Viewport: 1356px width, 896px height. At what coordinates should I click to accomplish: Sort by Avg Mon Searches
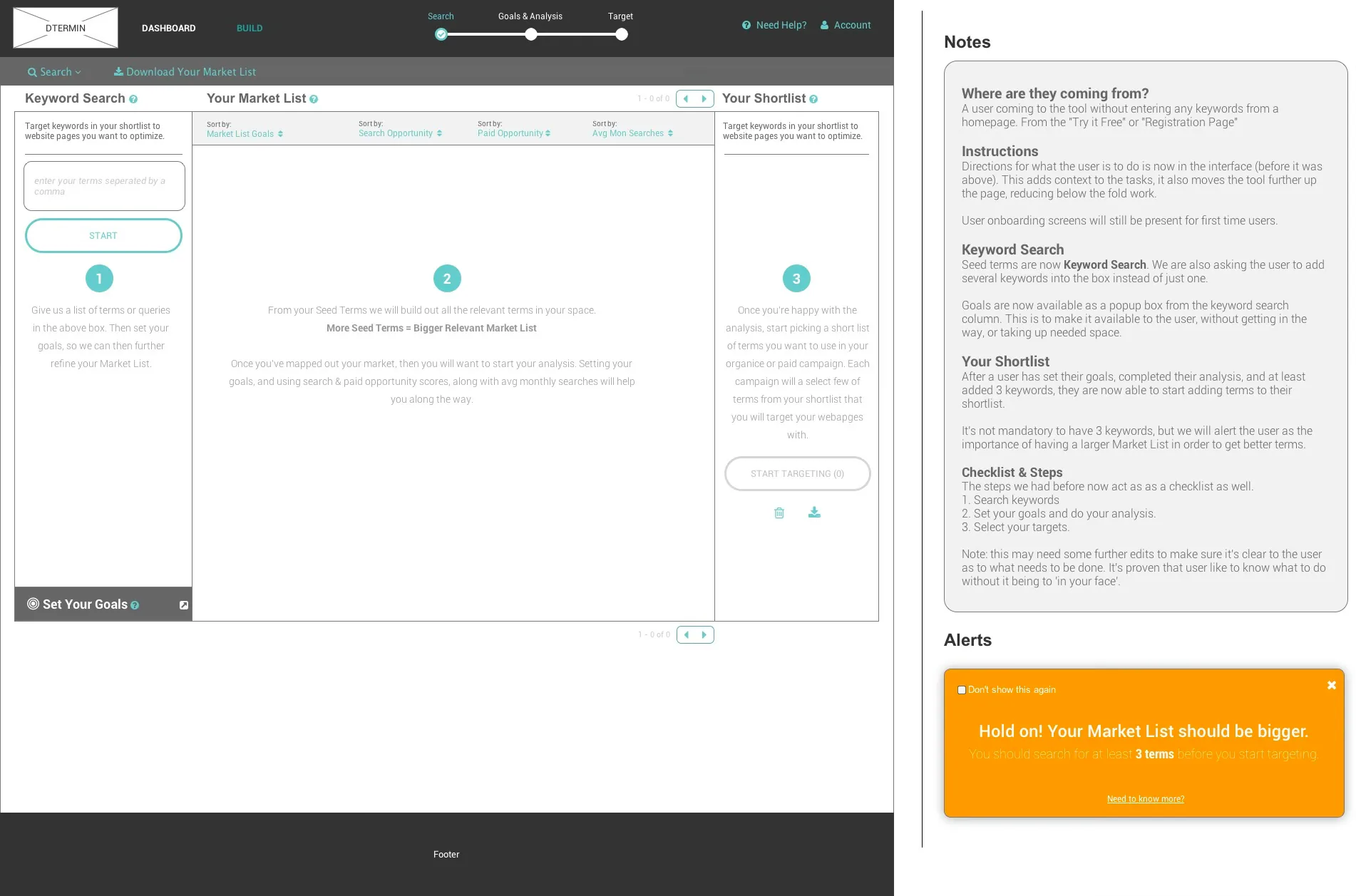click(x=632, y=133)
